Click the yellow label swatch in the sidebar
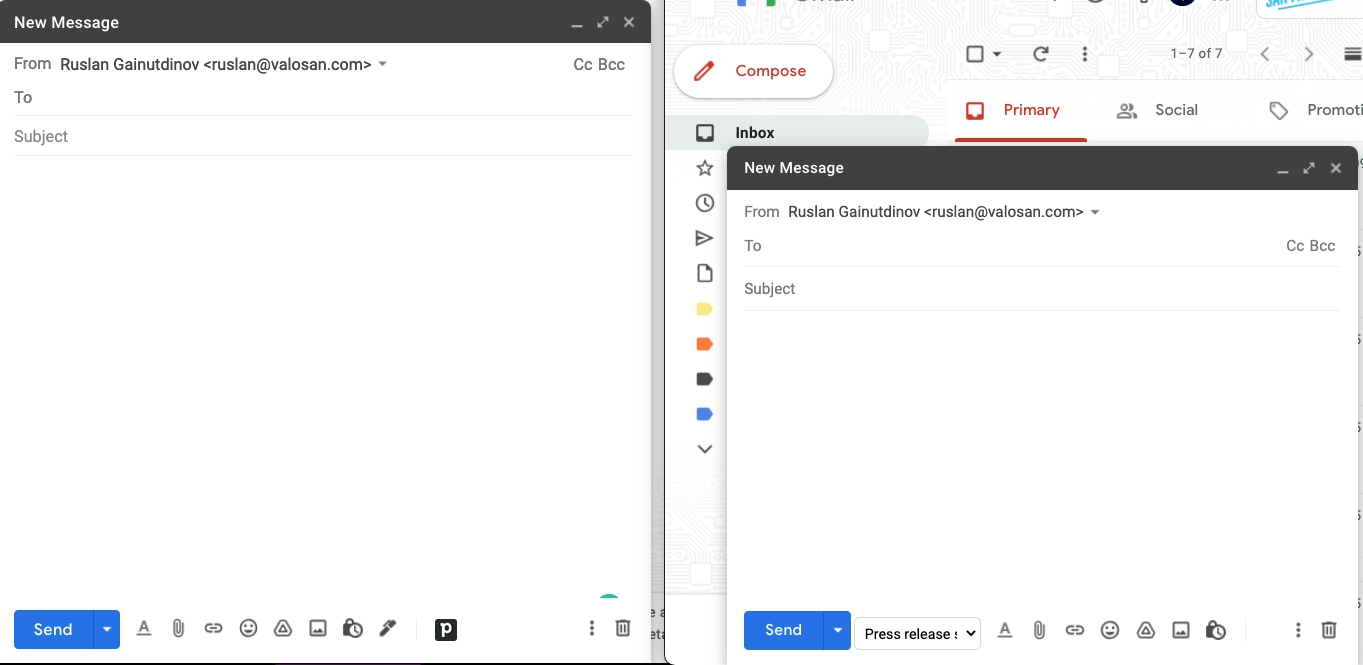This screenshot has width=1363, height=665. [704, 308]
